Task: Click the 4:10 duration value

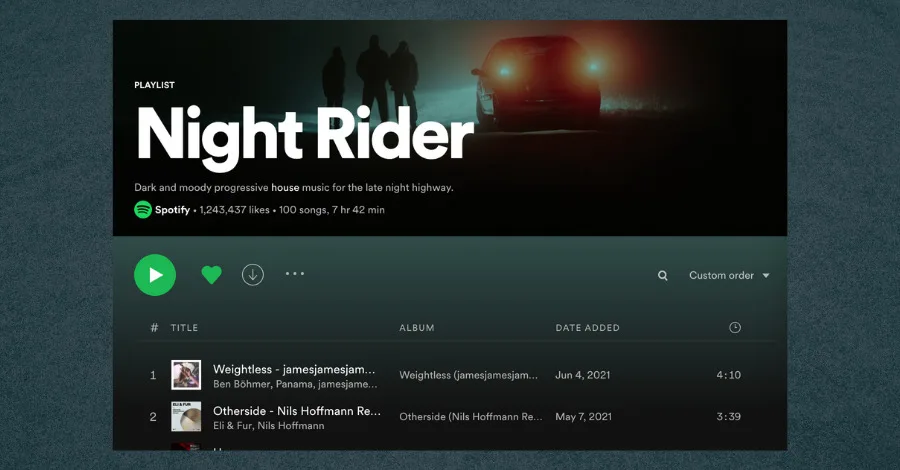Action: click(x=728, y=375)
